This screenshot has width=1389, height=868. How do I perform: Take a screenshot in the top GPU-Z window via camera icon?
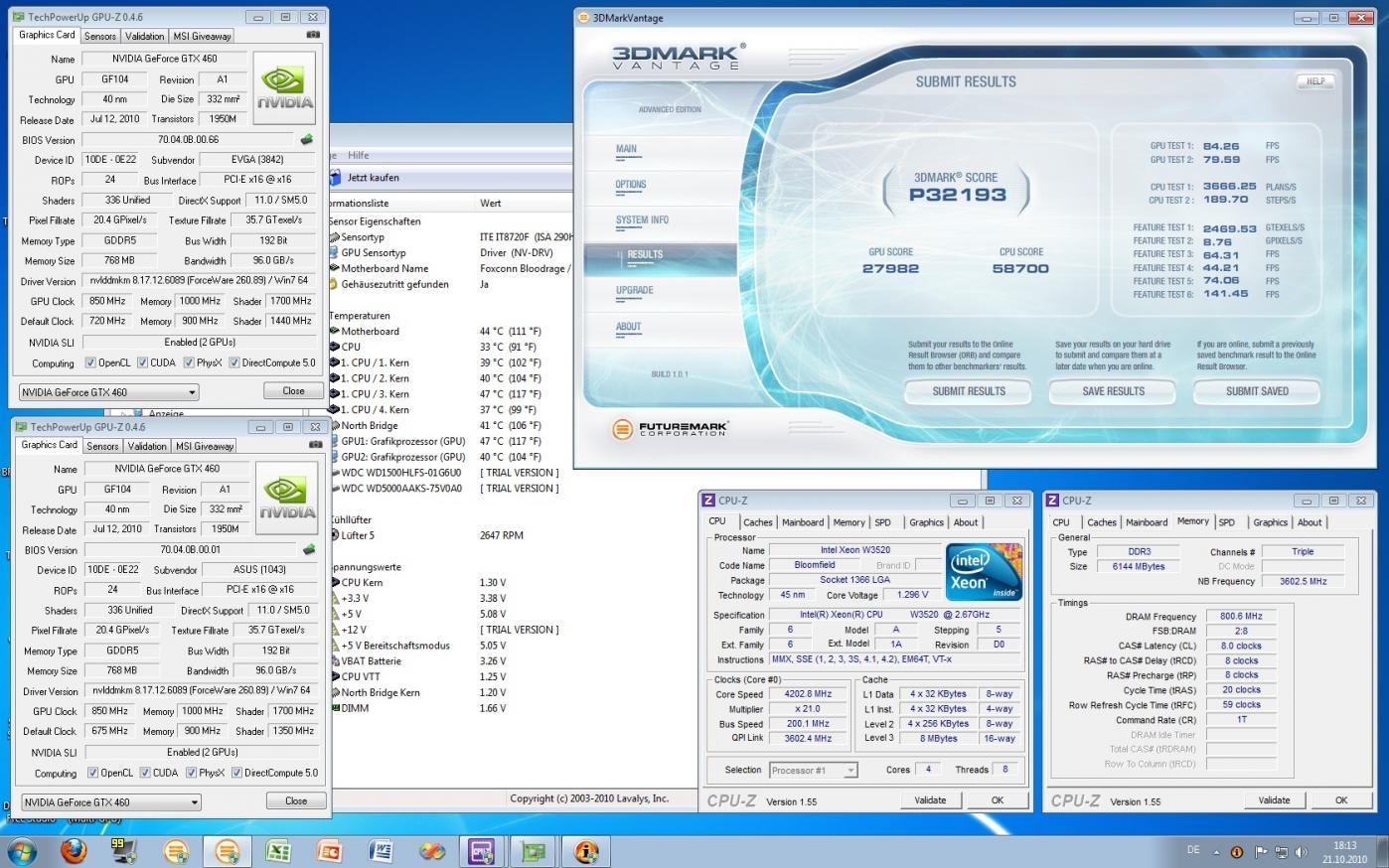[x=313, y=35]
